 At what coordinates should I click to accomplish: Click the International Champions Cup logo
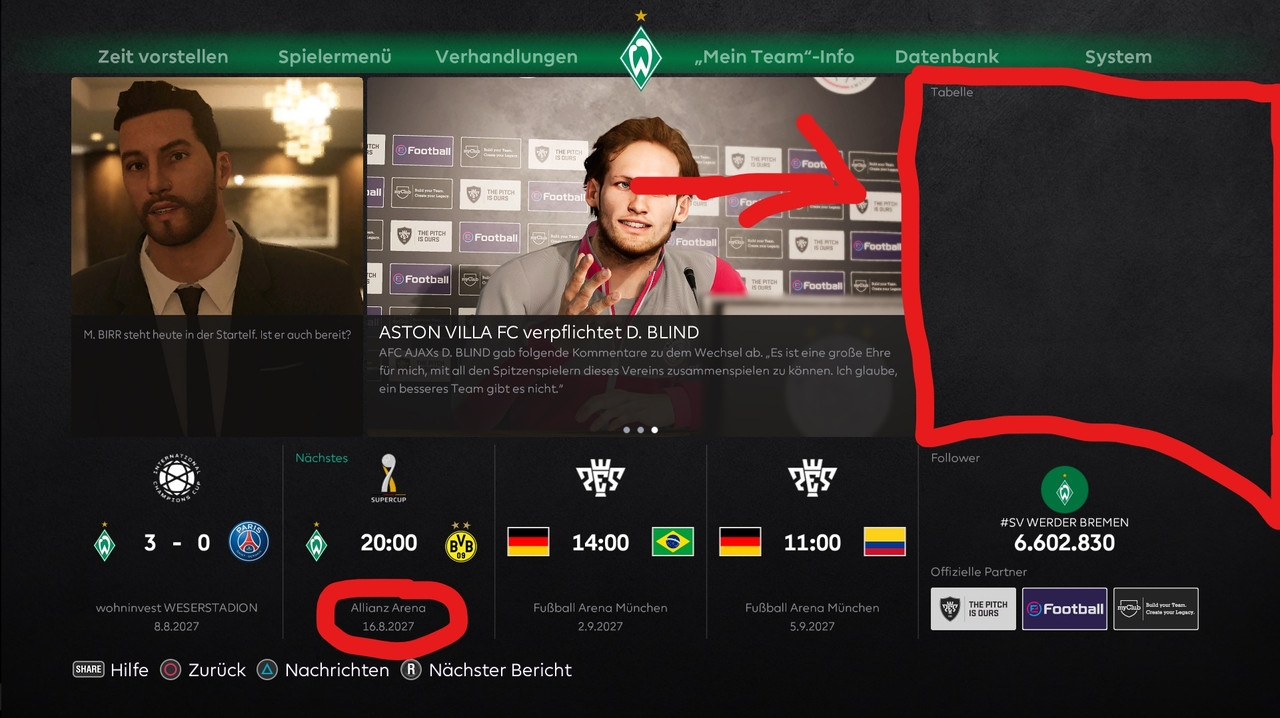(176, 481)
